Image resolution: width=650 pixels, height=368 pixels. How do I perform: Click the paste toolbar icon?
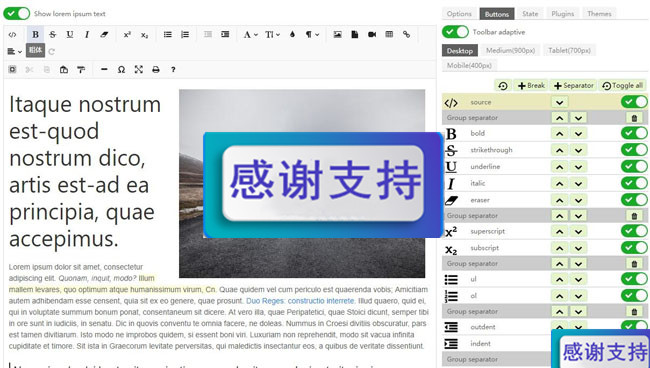click(64, 70)
